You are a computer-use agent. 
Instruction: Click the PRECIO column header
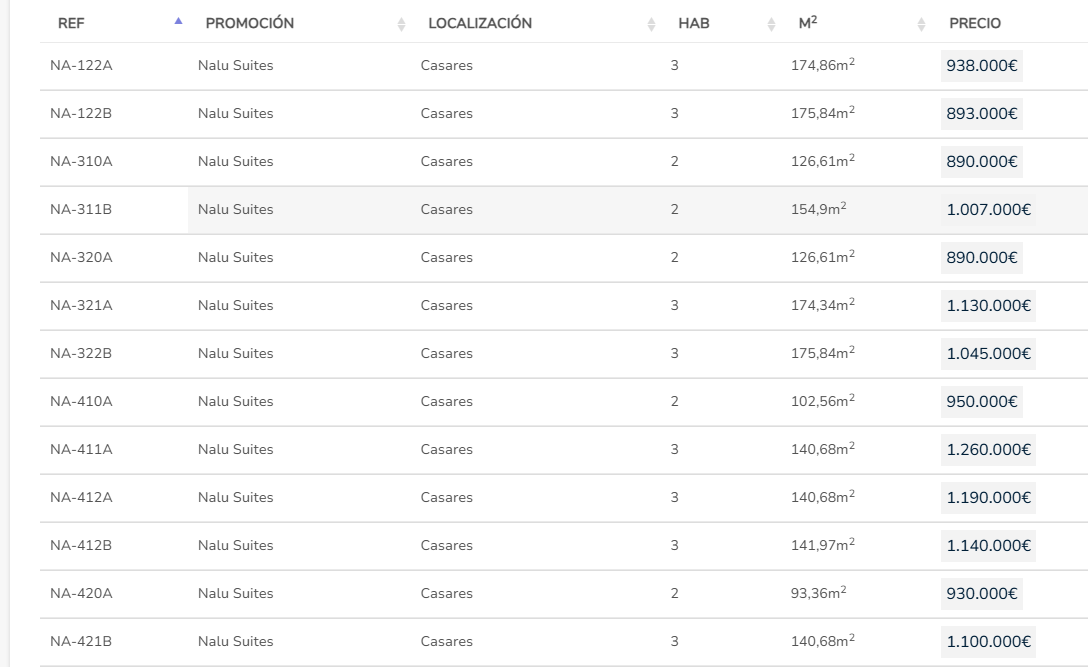(975, 24)
